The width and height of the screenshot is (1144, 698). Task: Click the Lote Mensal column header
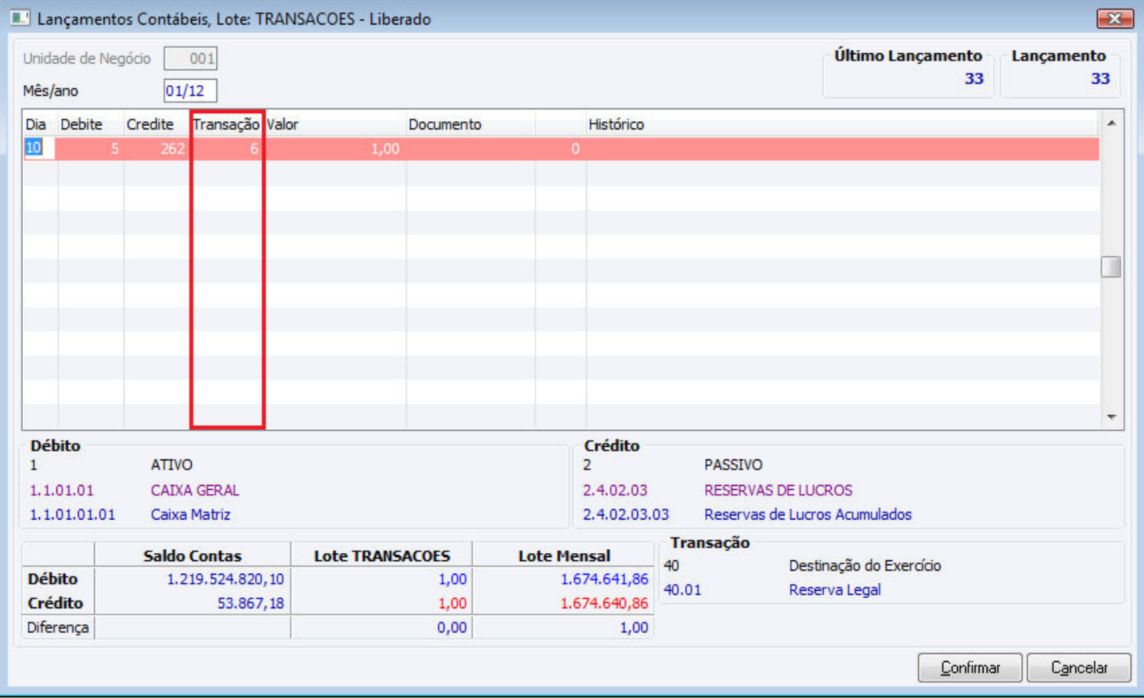[564, 556]
